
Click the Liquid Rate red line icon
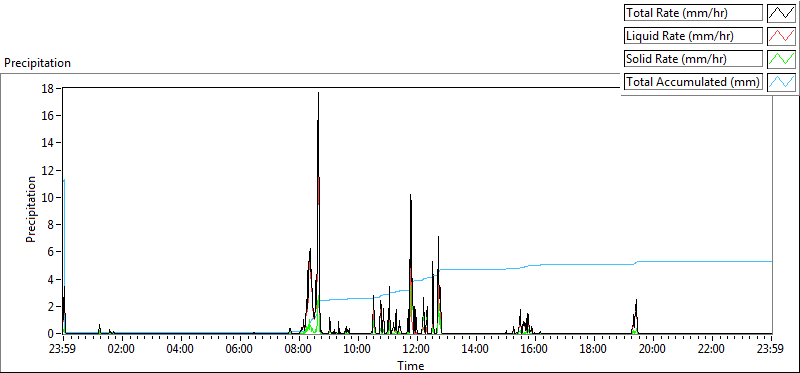point(782,36)
